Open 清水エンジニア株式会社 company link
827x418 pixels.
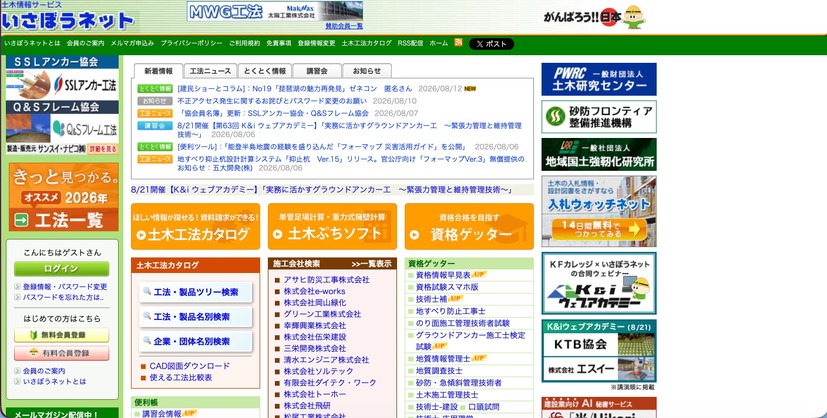coord(326,360)
